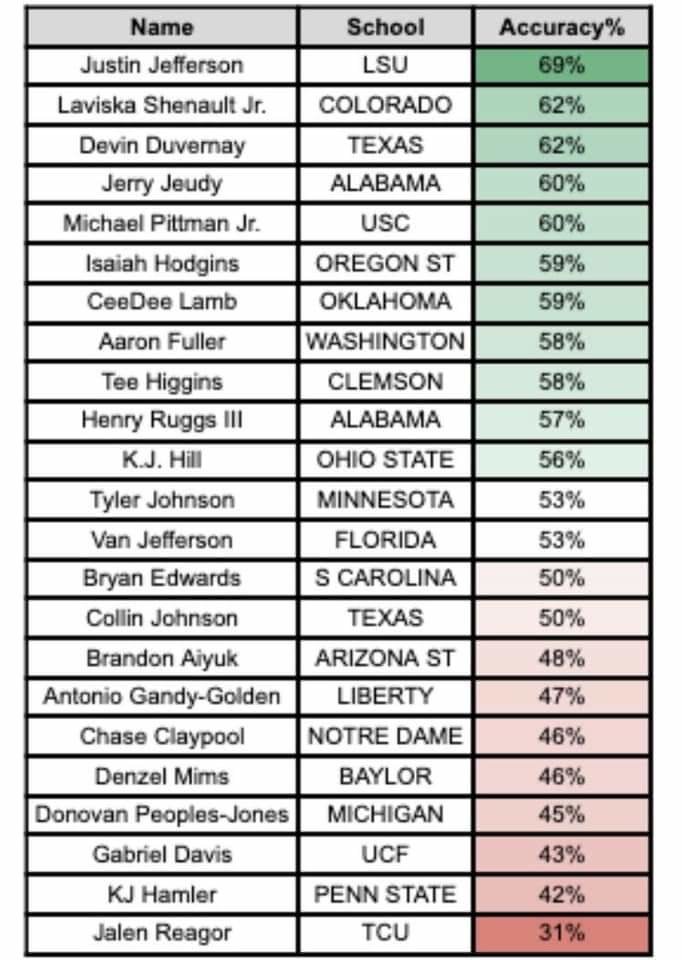Click the PENN STATE school cell
Screen dimensions: 682x960
click(x=385, y=894)
